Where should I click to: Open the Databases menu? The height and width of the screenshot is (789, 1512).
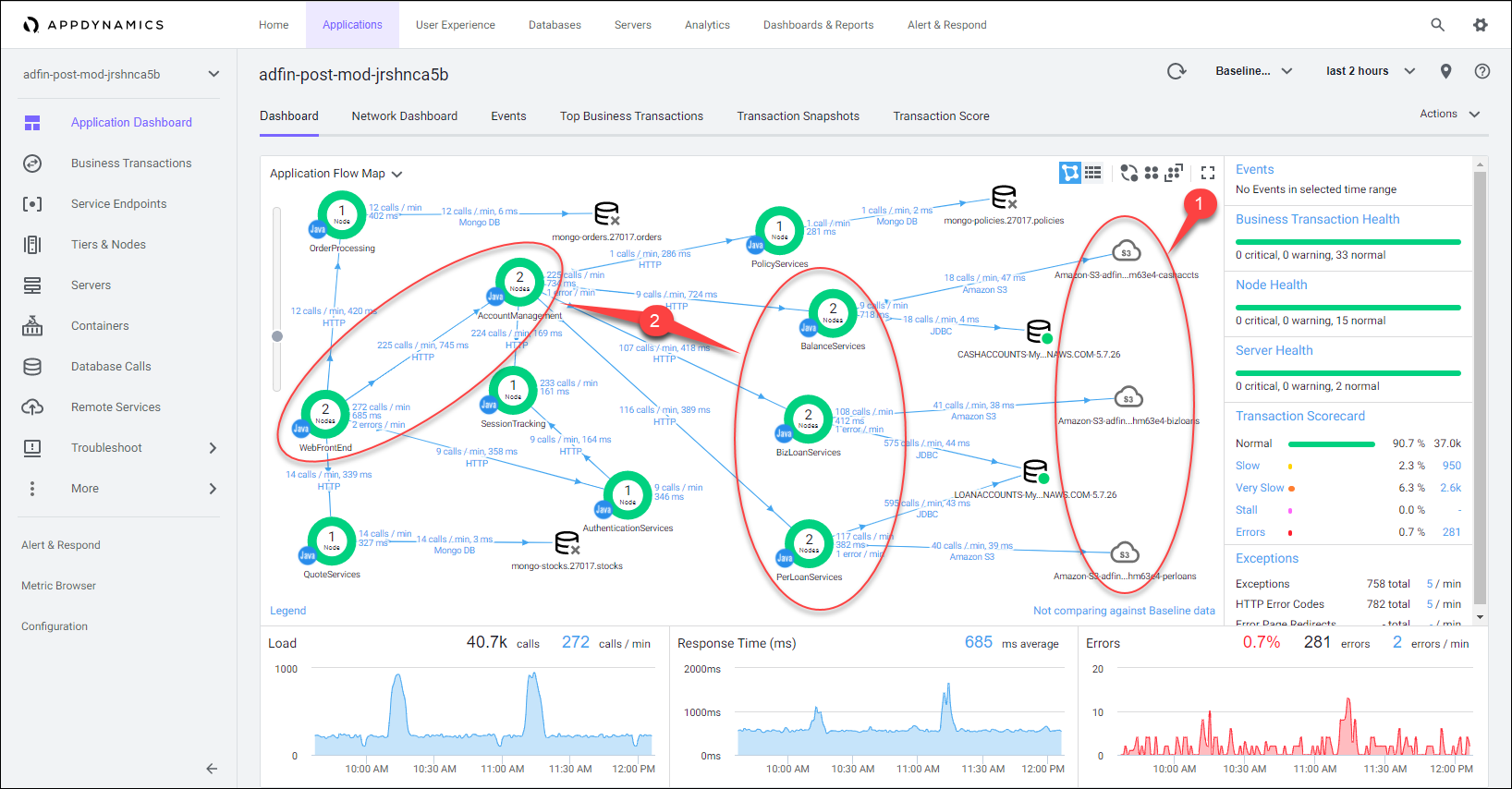pyautogui.click(x=555, y=25)
